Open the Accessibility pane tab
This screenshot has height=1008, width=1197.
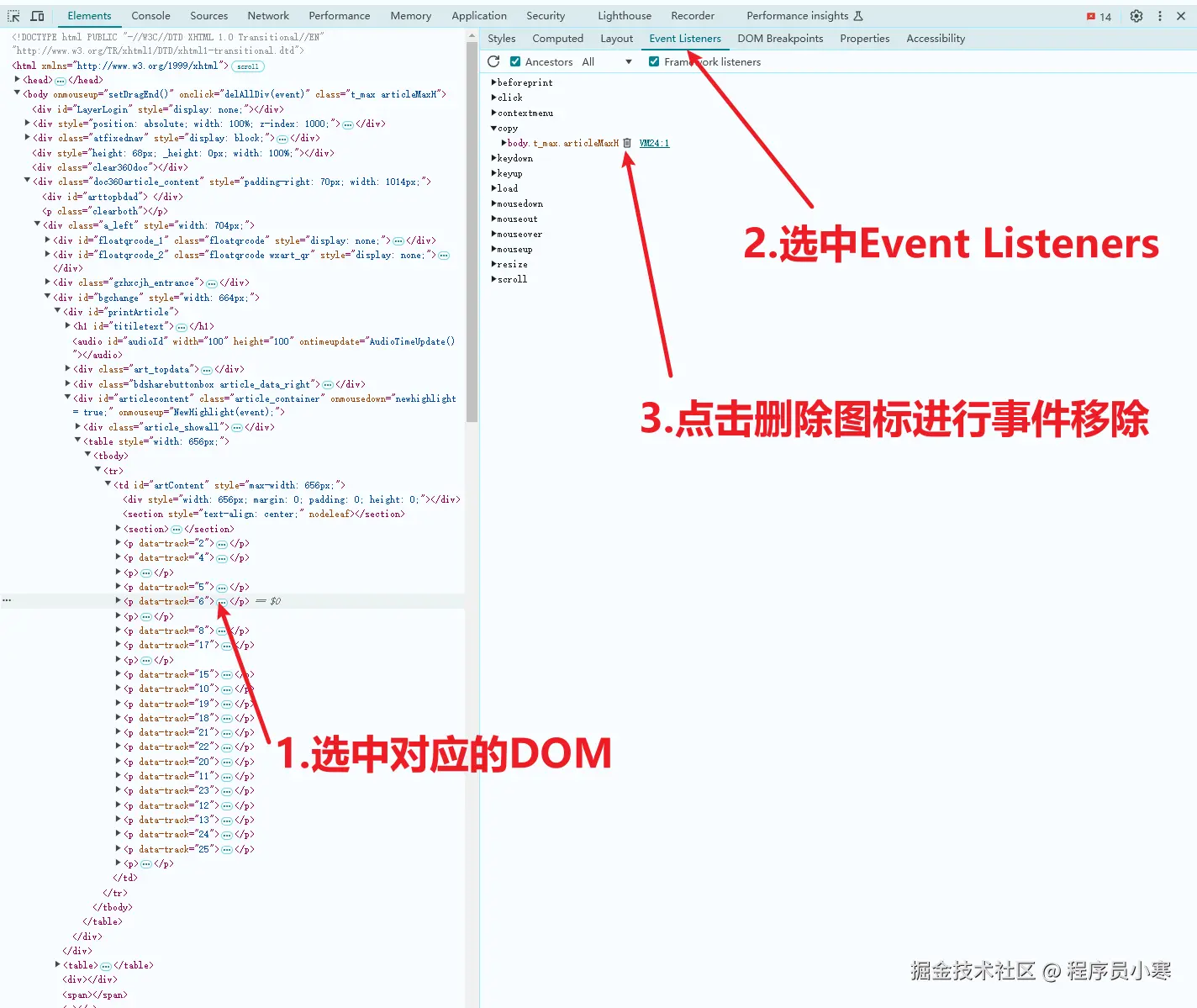coord(936,39)
